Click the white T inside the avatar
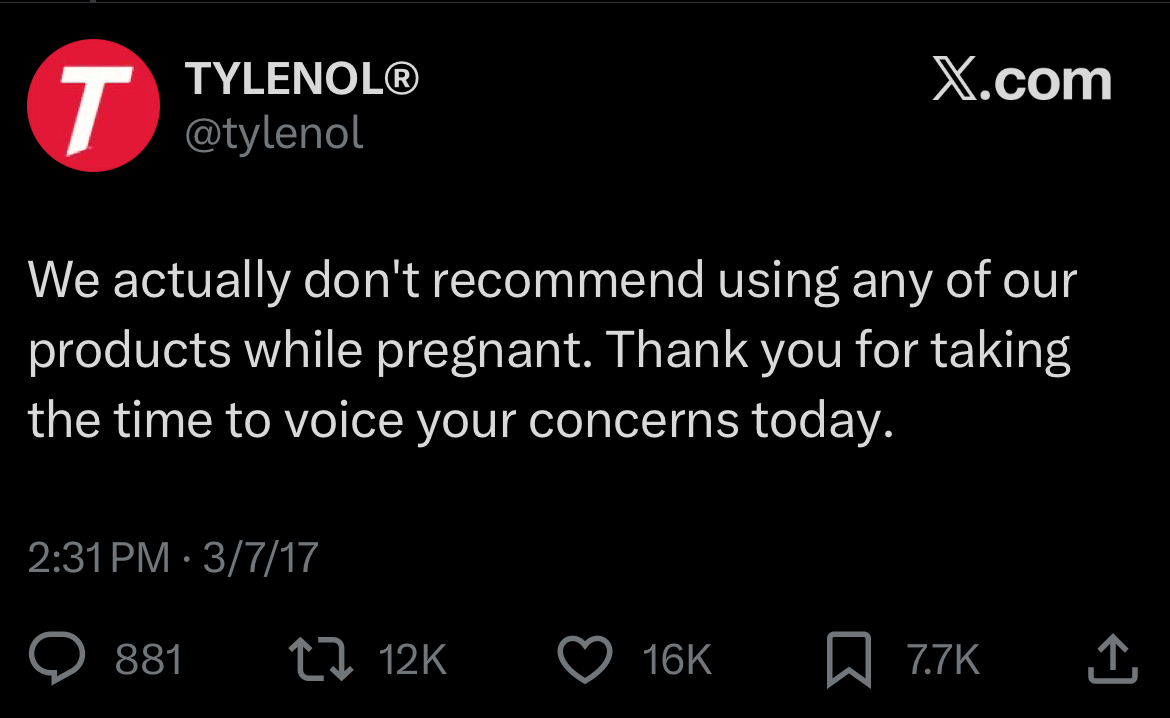1170x718 pixels. (x=96, y=109)
